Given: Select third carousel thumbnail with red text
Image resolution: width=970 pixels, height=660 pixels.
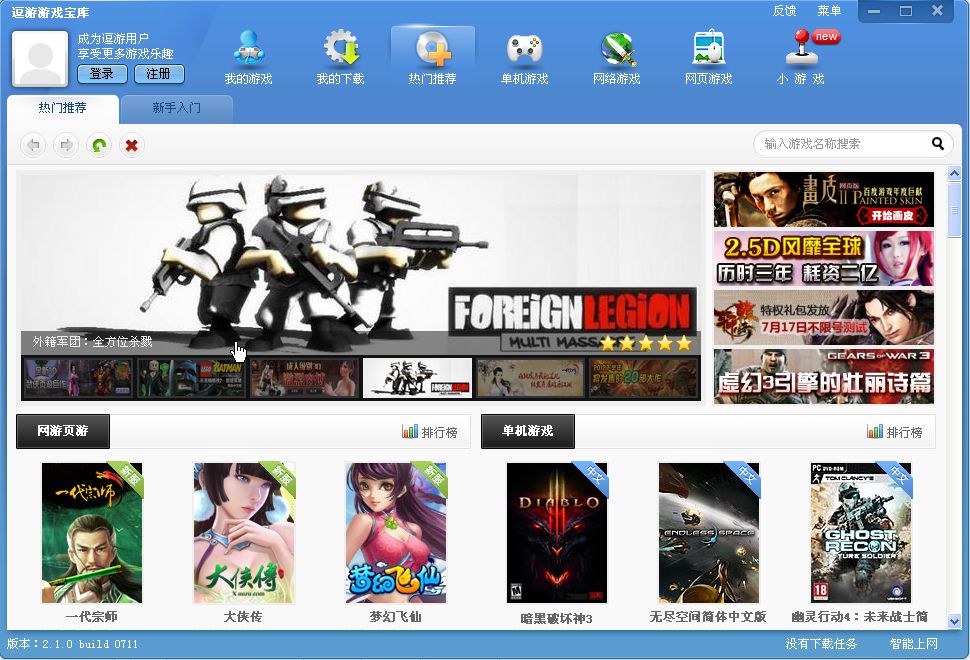Looking at the screenshot, I should pos(304,378).
